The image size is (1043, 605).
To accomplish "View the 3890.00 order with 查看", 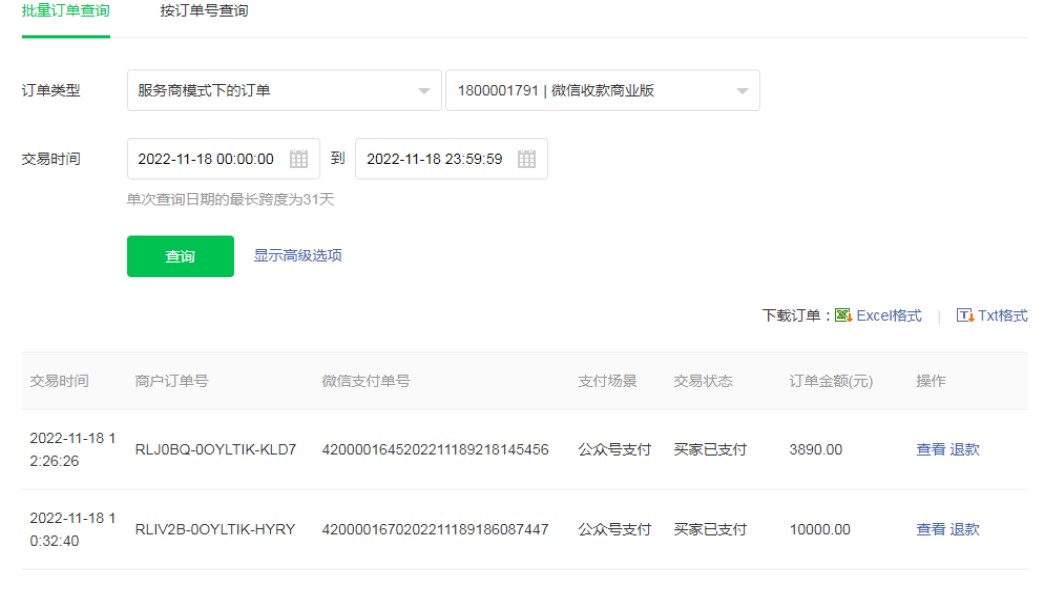I will (930, 450).
